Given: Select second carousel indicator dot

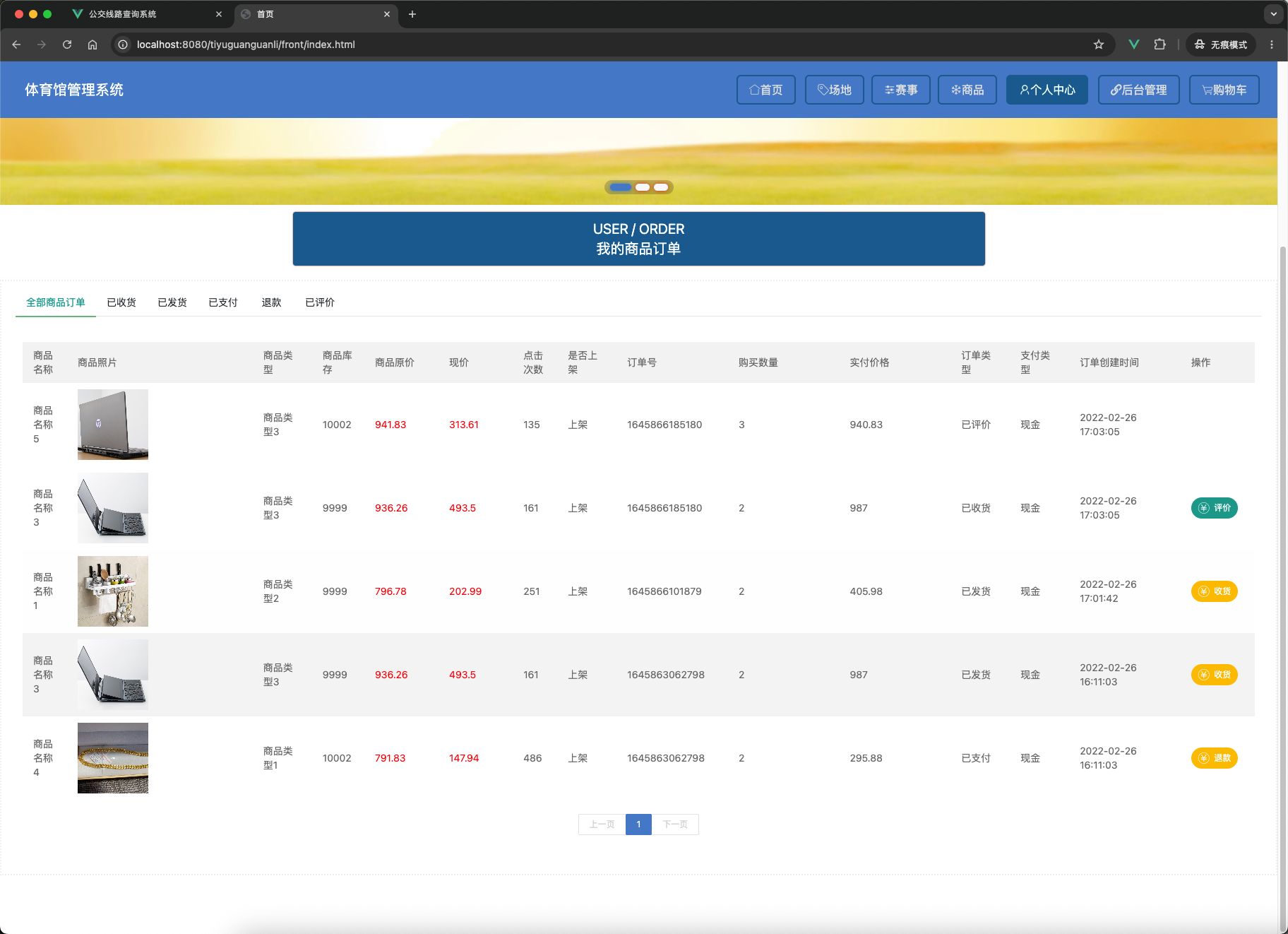Looking at the screenshot, I should coord(643,187).
